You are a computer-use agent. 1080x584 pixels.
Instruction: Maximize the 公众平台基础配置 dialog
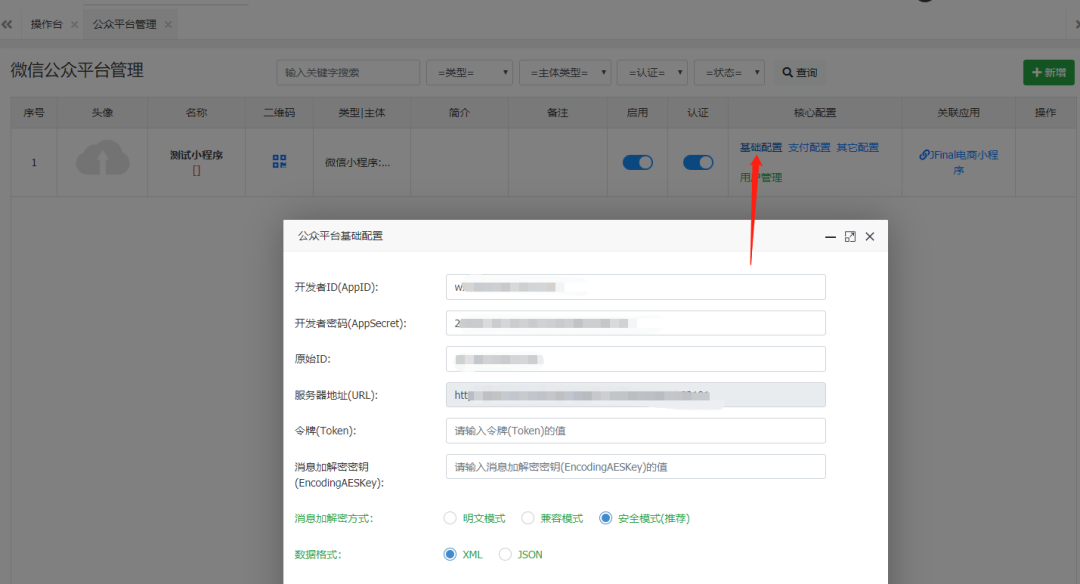point(850,237)
